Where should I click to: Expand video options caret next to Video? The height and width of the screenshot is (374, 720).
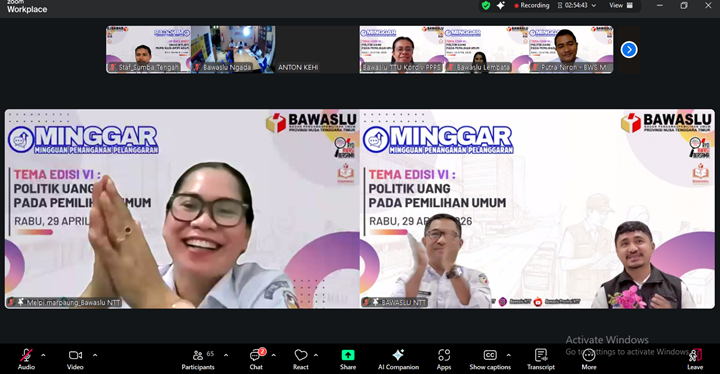pyautogui.click(x=95, y=355)
